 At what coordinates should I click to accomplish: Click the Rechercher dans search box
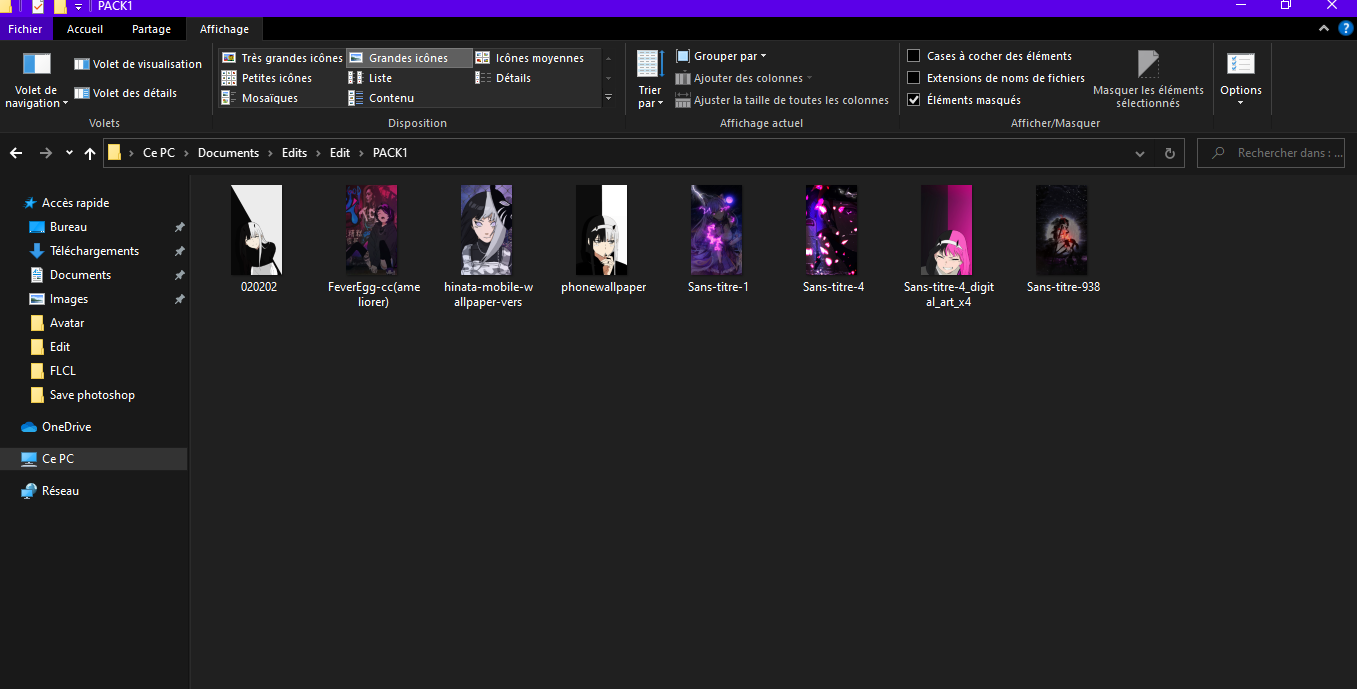pos(1271,153)
